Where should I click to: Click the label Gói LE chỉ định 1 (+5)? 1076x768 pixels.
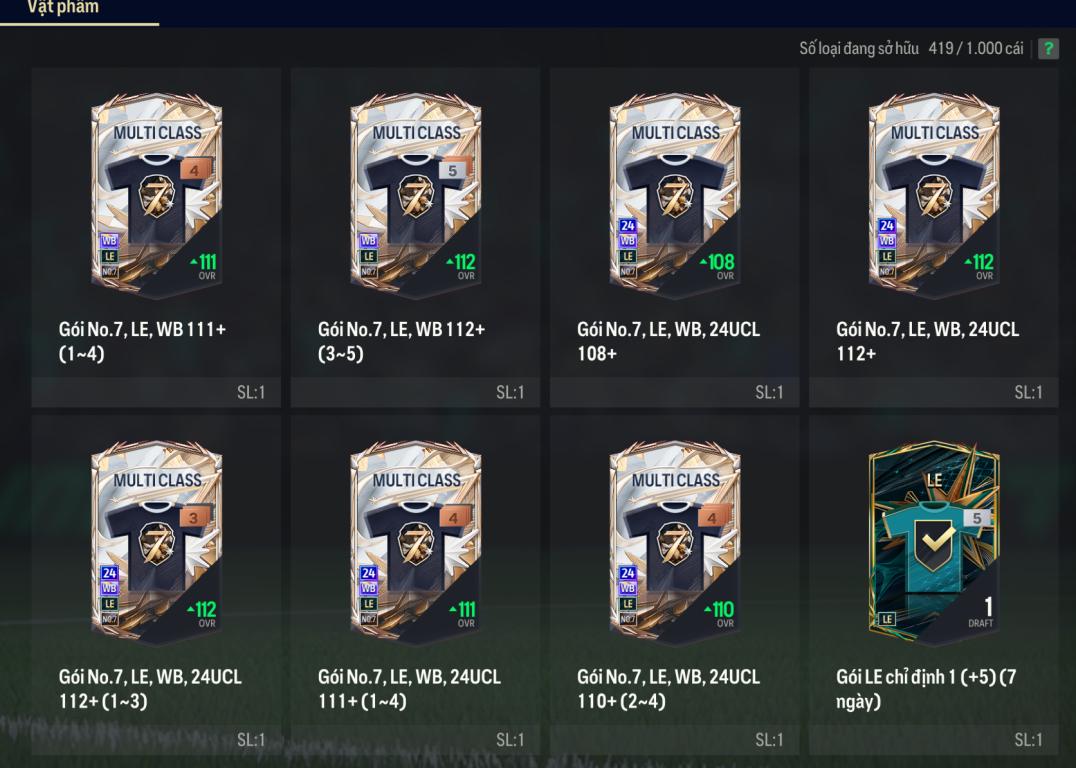point(915,677)
